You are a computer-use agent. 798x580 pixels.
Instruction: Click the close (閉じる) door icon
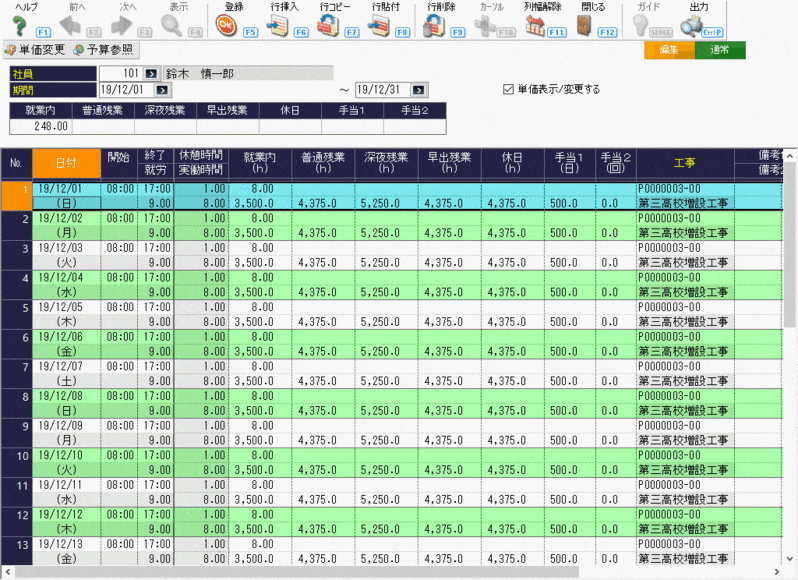tap(584, 26)
